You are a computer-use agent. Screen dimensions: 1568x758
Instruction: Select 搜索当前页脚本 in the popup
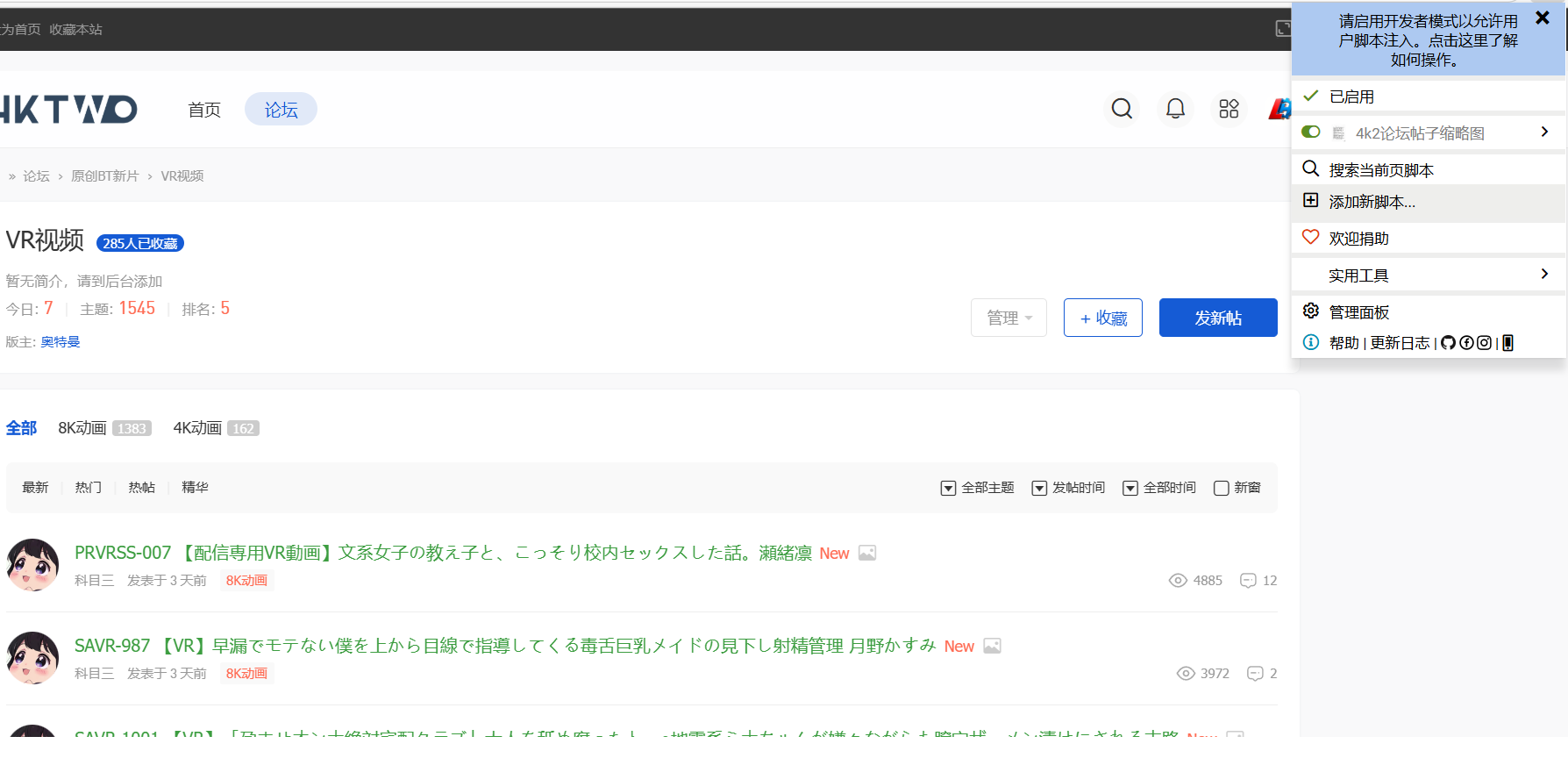coord(1429,169)
